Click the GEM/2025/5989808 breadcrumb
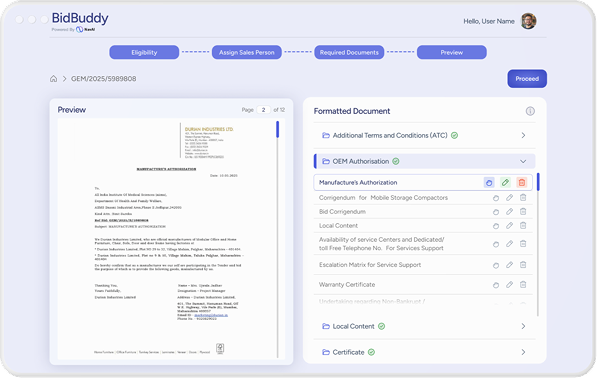 104,79
